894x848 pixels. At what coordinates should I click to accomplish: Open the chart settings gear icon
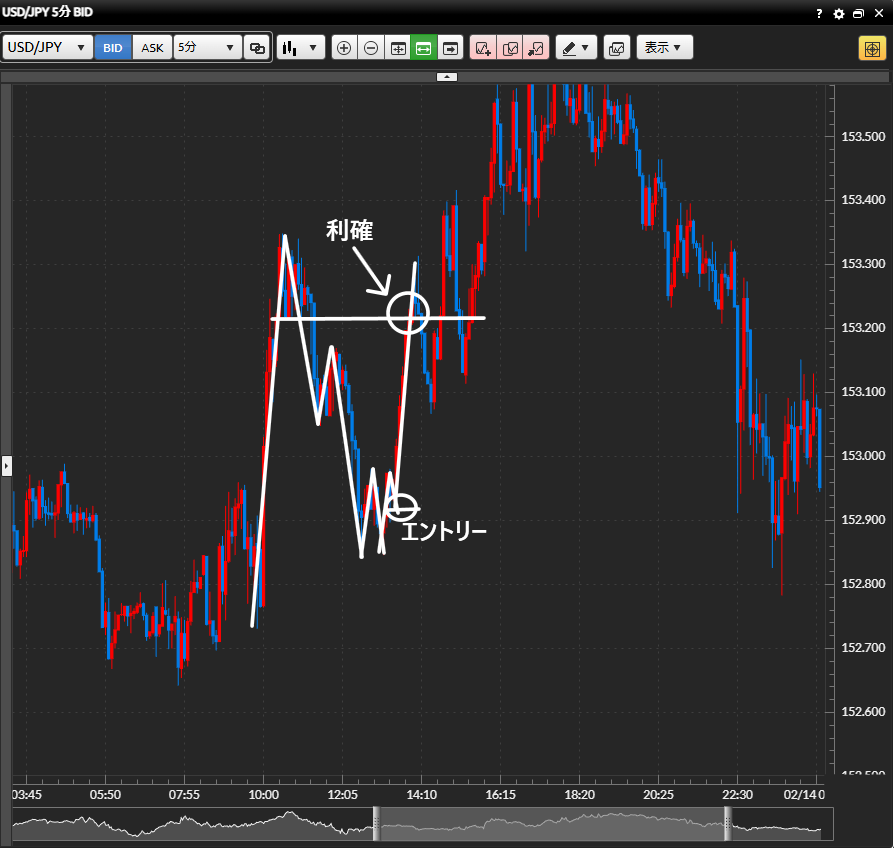[x=839, y=14]
